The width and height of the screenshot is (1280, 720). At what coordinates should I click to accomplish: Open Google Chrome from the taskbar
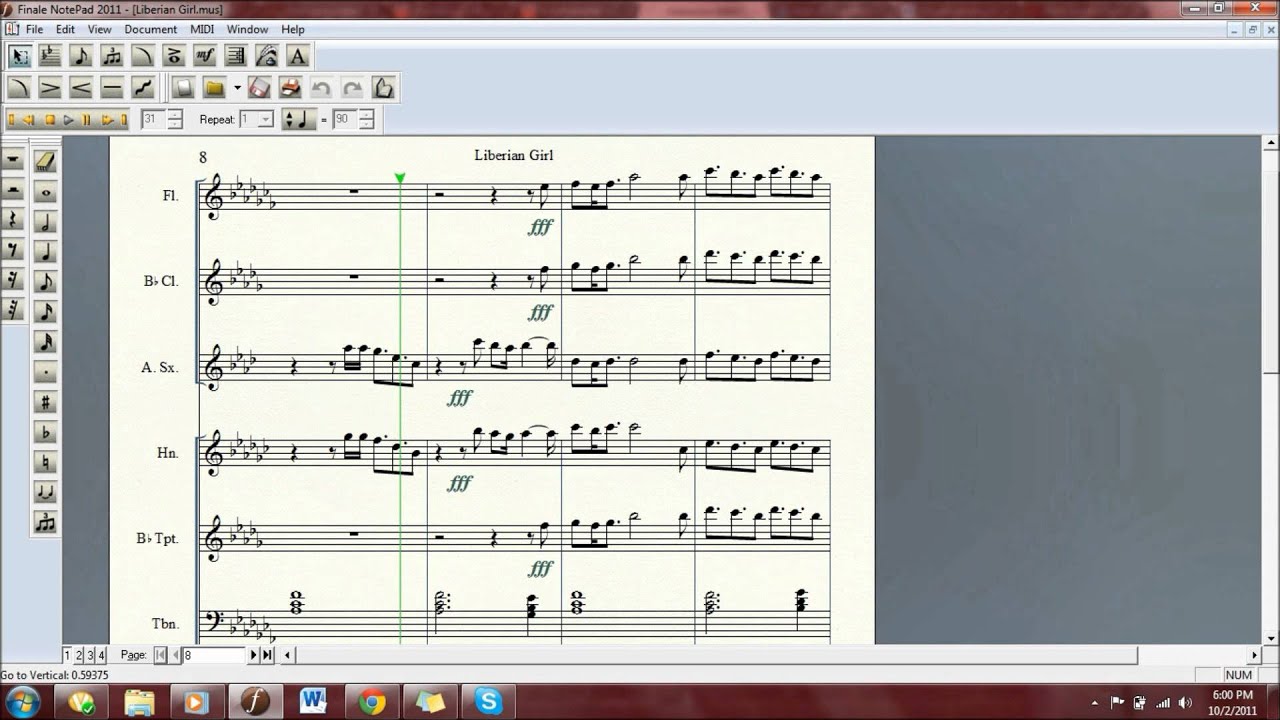point(372,701)
